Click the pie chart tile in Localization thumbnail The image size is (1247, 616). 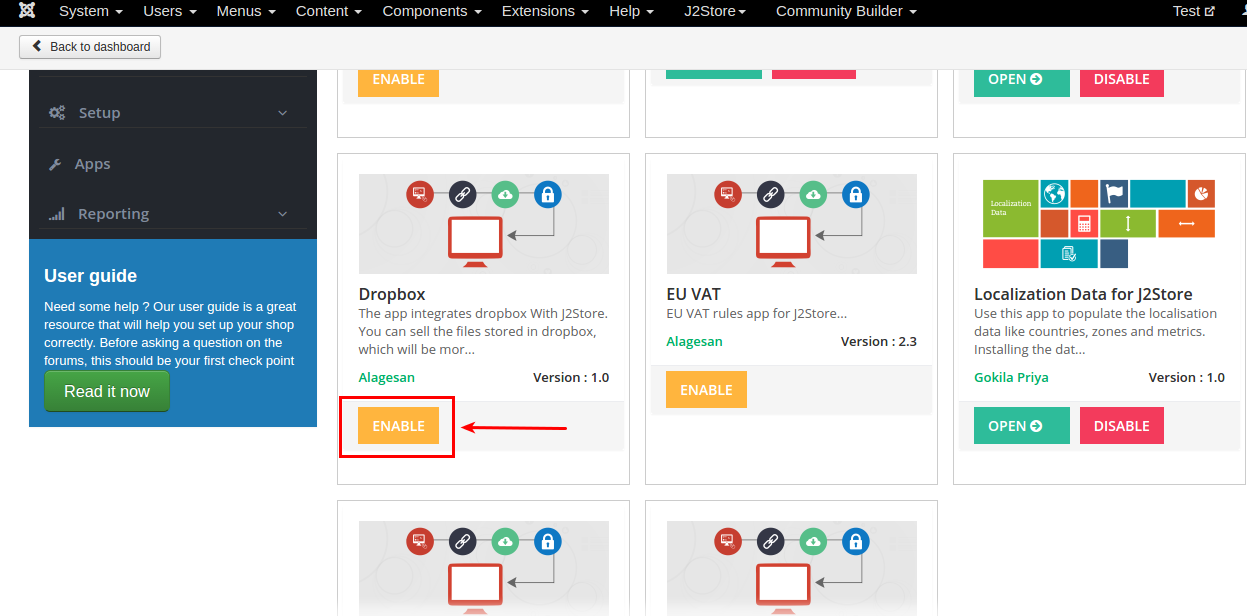pos(1202,193)
